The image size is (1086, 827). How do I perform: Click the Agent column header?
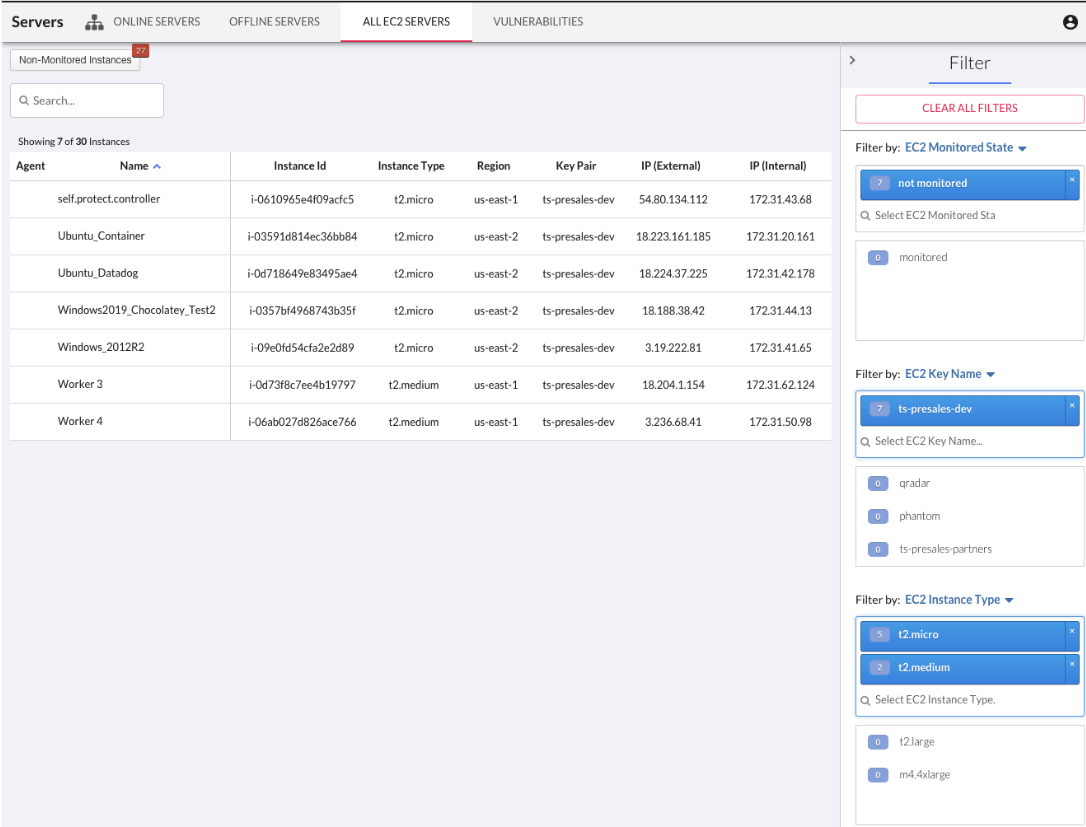pyautogui.click(x=30, y=166)
